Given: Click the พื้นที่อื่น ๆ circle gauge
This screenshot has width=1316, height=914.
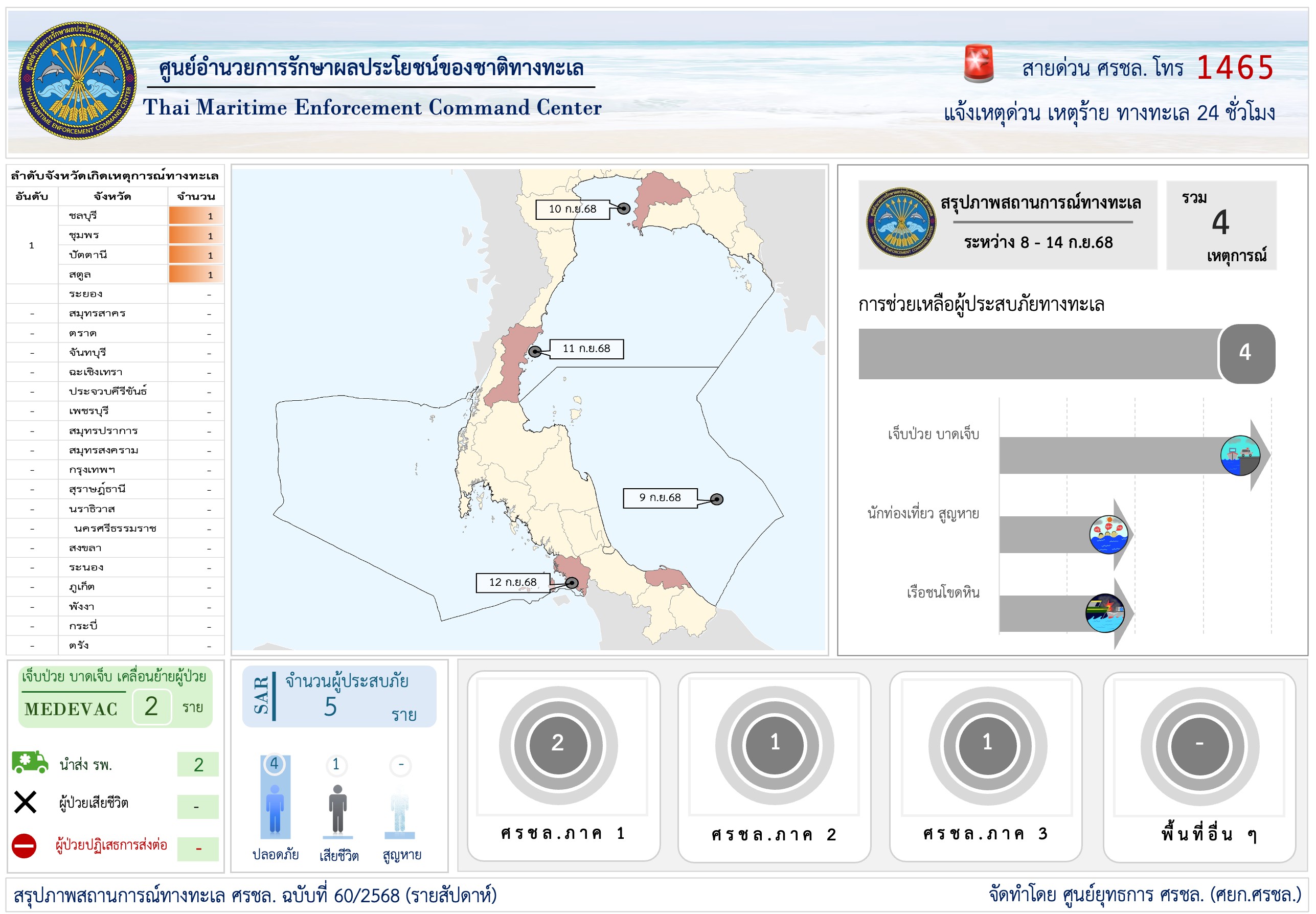Looking at the screenshot, I should pos(1199,745).
